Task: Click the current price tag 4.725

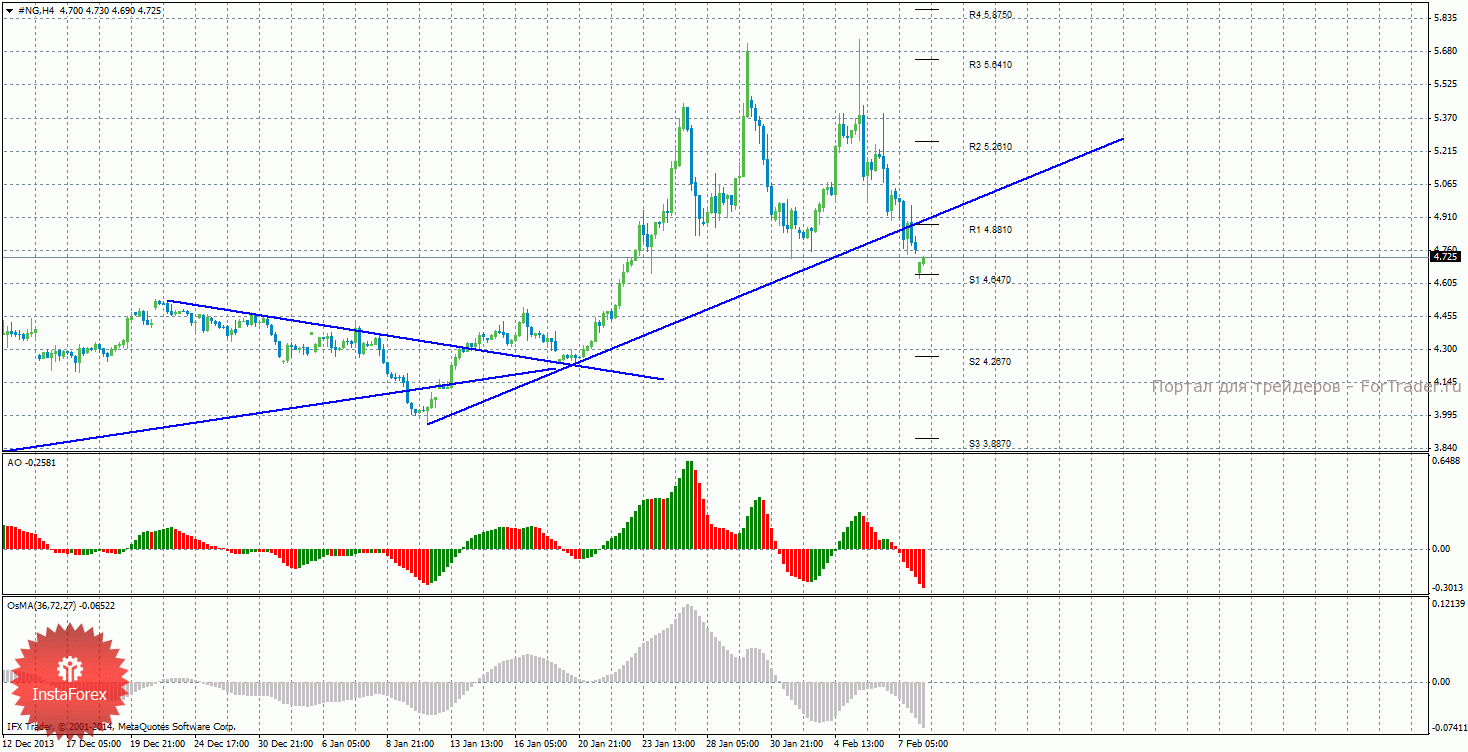Action: point(1444,257)
